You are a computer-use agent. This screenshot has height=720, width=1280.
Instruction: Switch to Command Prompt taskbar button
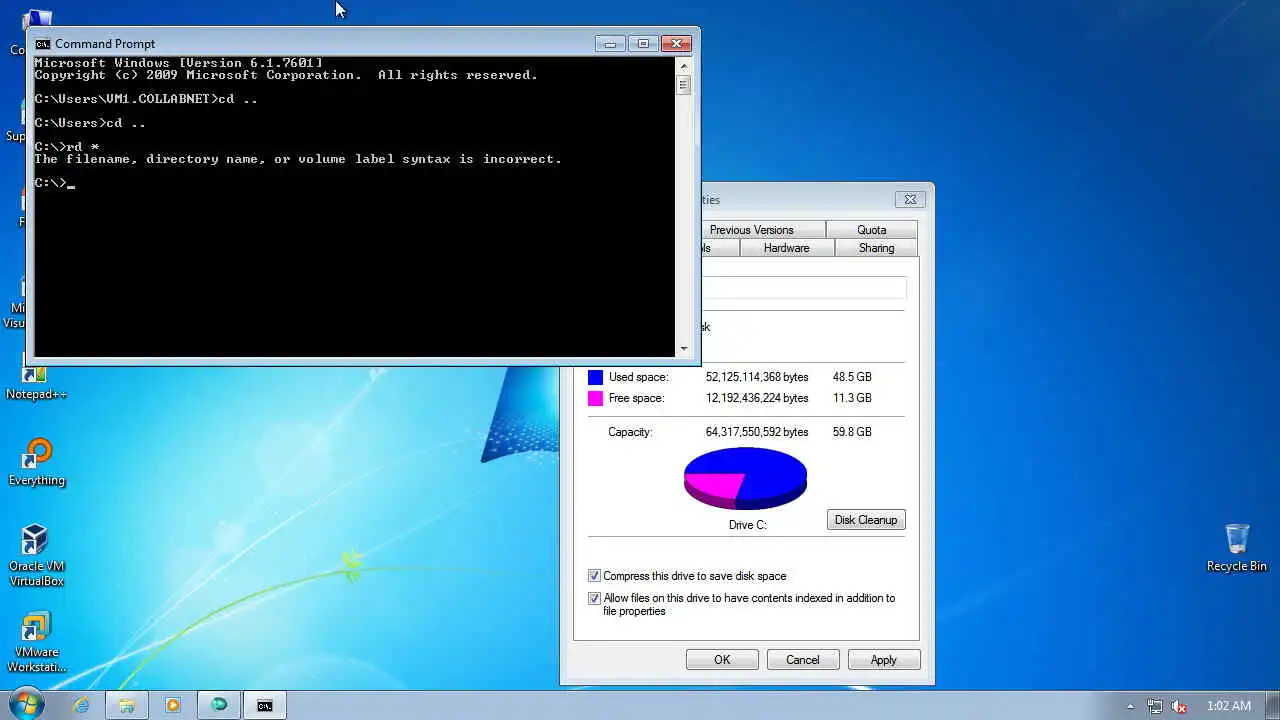[265, 705]
